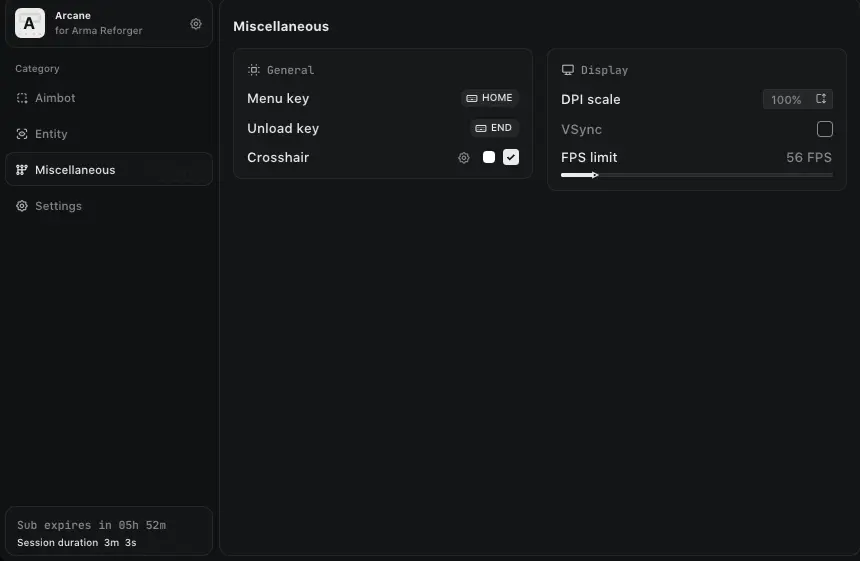Screen dimensions: 860x561
Task: Switch to the Aimbot category
Action: pos(55,98)
